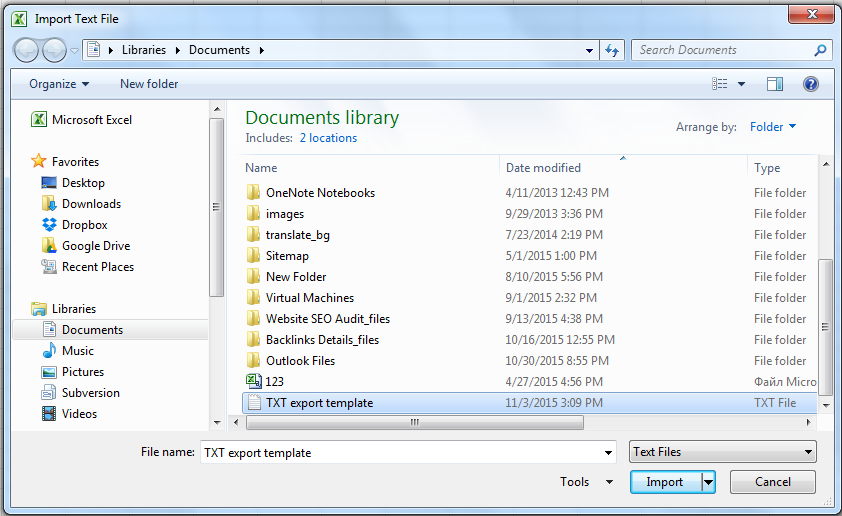This screenshot has width=842, height=516.
Task: Open the Import button dropdown arrow
Action: (x=709, y=482)
